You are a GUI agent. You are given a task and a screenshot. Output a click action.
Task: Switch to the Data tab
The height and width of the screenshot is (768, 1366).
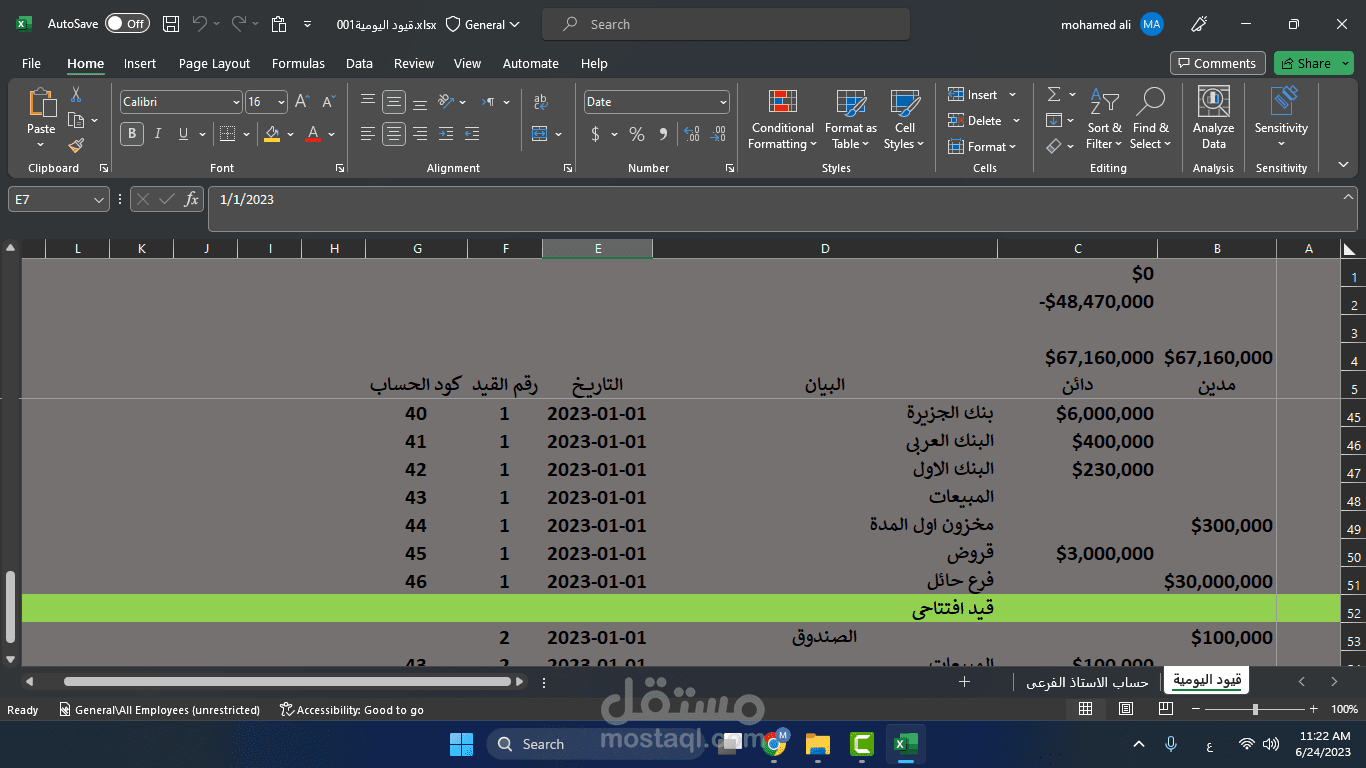[359, 63]
